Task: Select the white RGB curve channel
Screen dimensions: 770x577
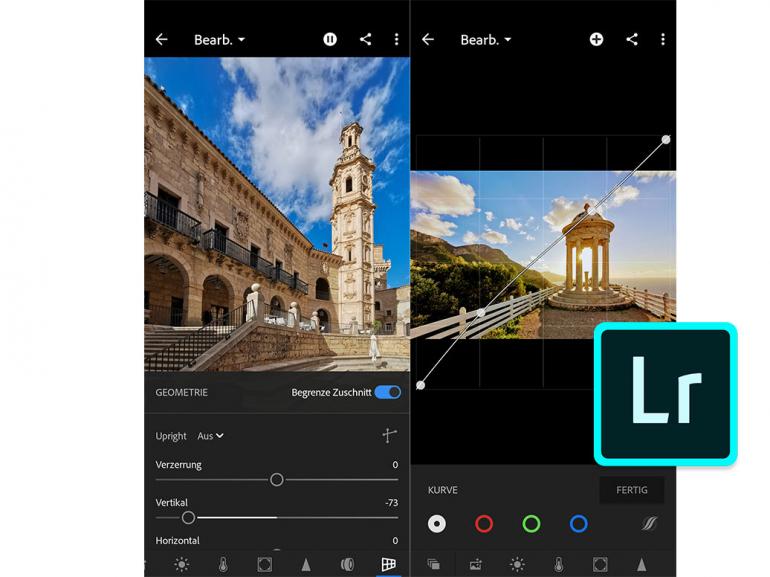Action: 437,523
